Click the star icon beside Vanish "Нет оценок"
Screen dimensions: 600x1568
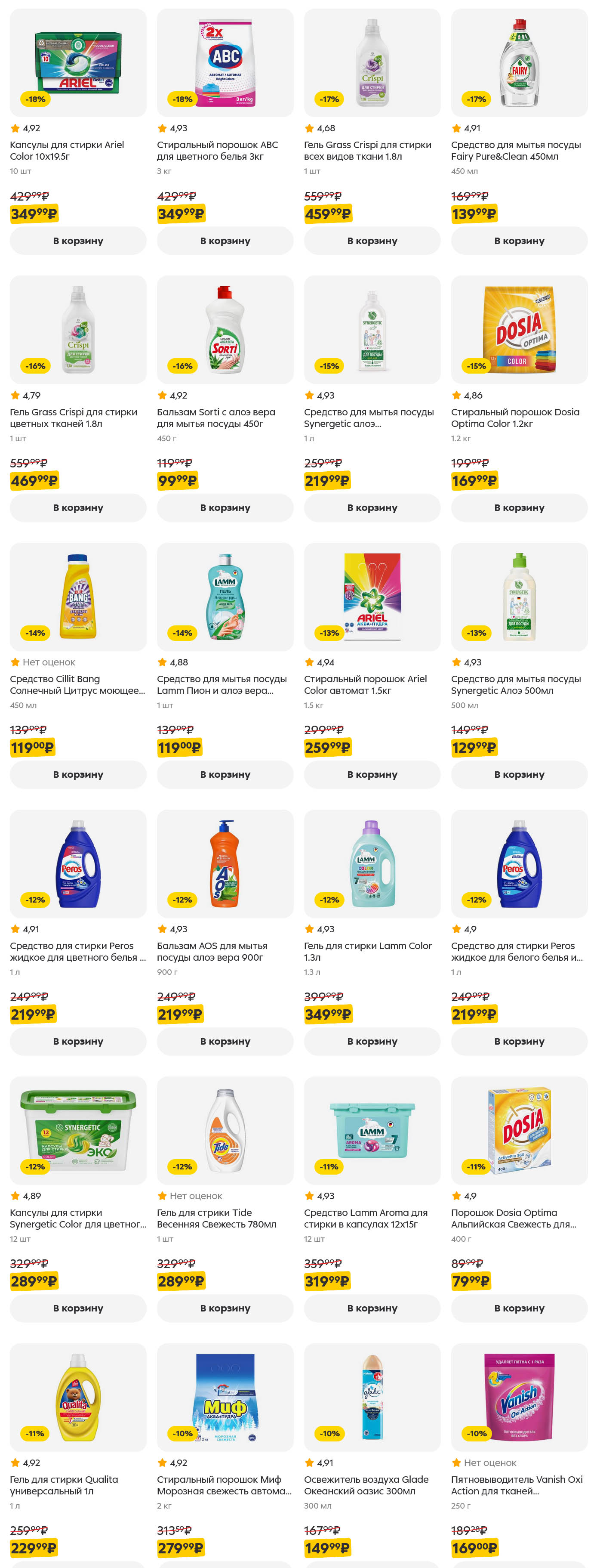tap(456, 1463)
